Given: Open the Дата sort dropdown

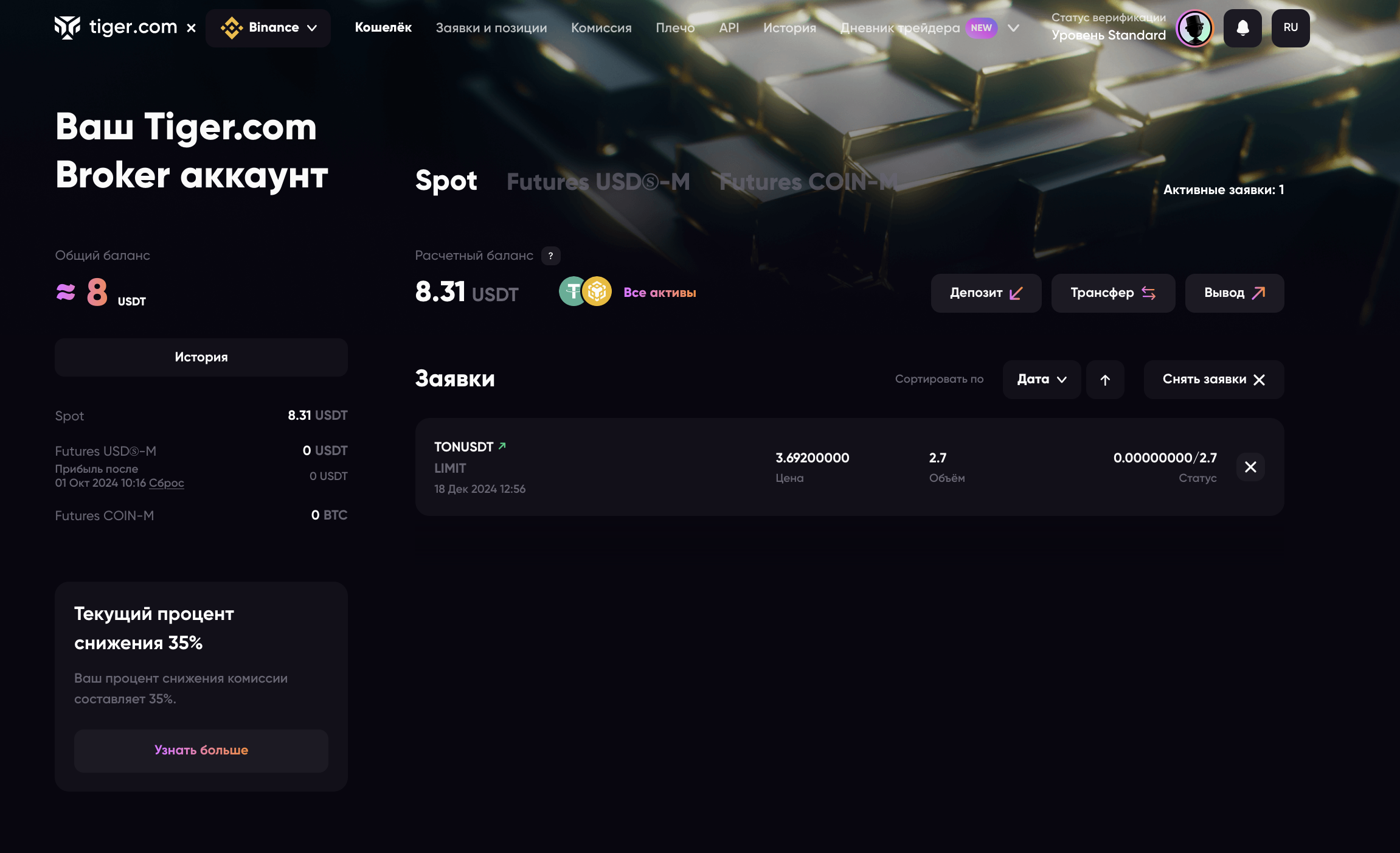Looking at the screenshot, I should [x=1041, y=380].
